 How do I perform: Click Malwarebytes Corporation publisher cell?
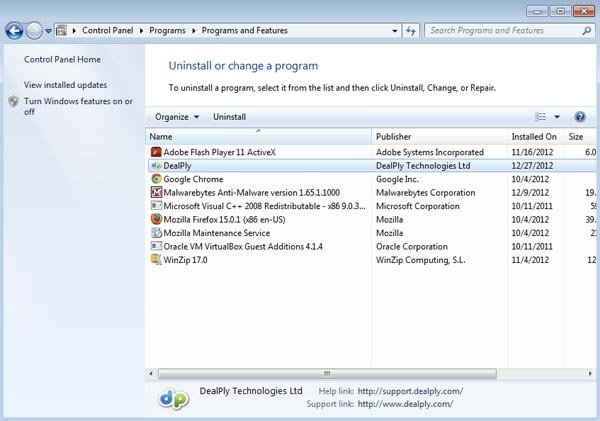click(x=426, y=193)
